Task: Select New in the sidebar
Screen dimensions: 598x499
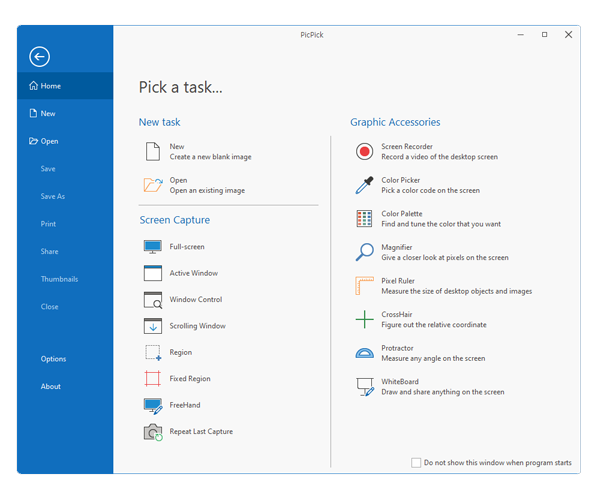Action: 65,113
